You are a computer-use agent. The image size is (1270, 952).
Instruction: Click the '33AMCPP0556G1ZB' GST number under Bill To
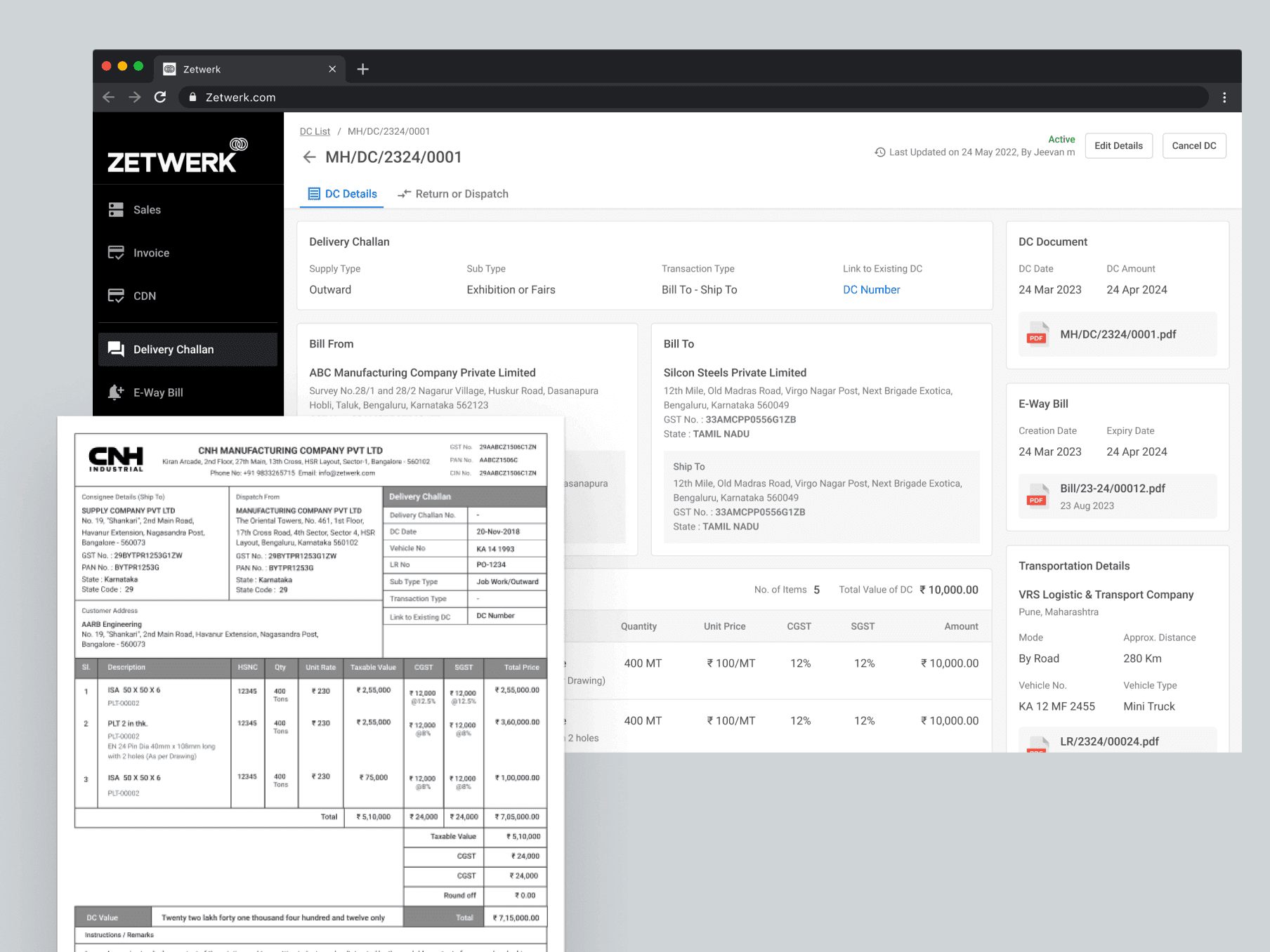click(750, 420)
